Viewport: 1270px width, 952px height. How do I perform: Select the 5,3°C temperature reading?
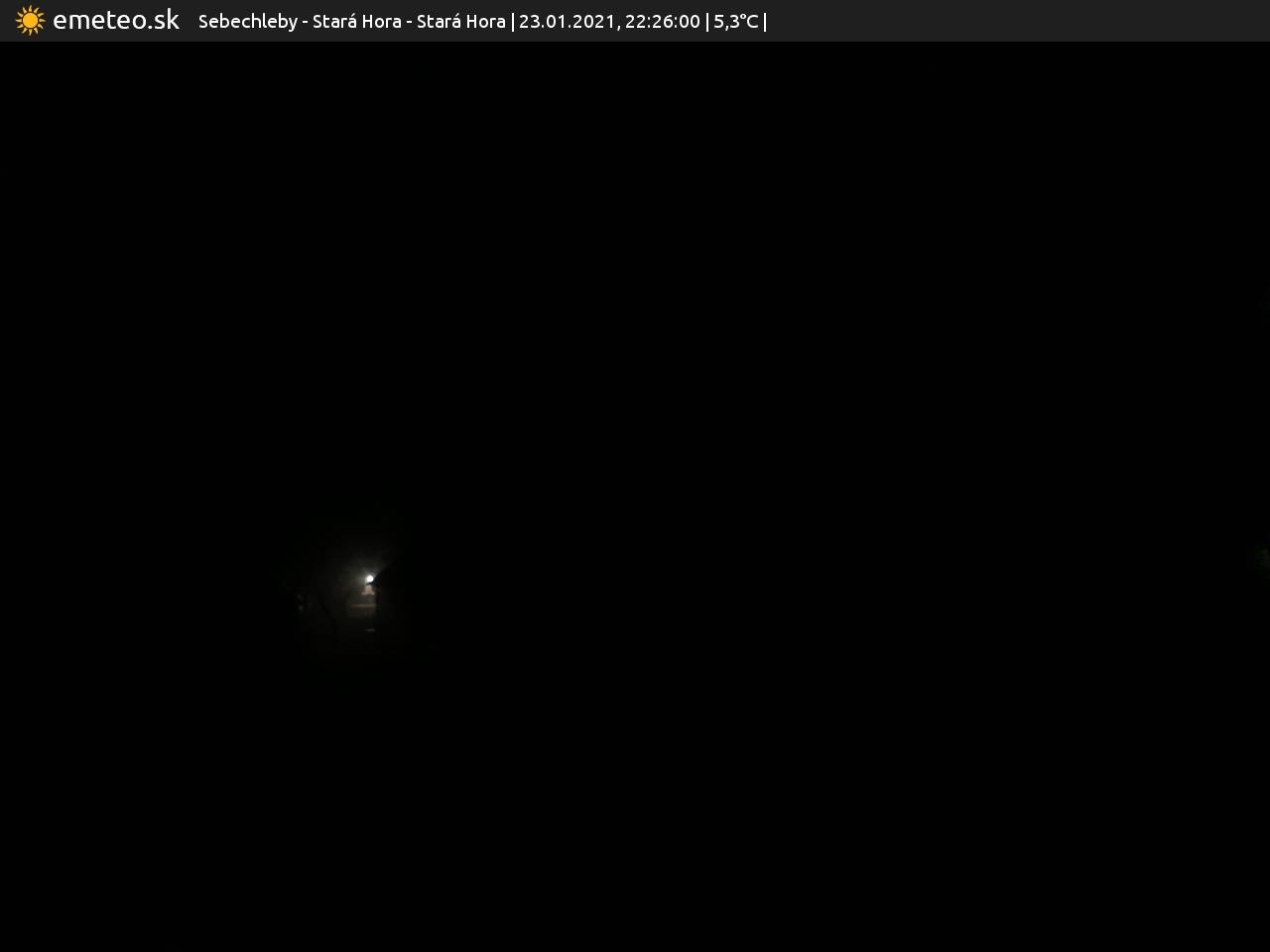(x=735, y=22)
